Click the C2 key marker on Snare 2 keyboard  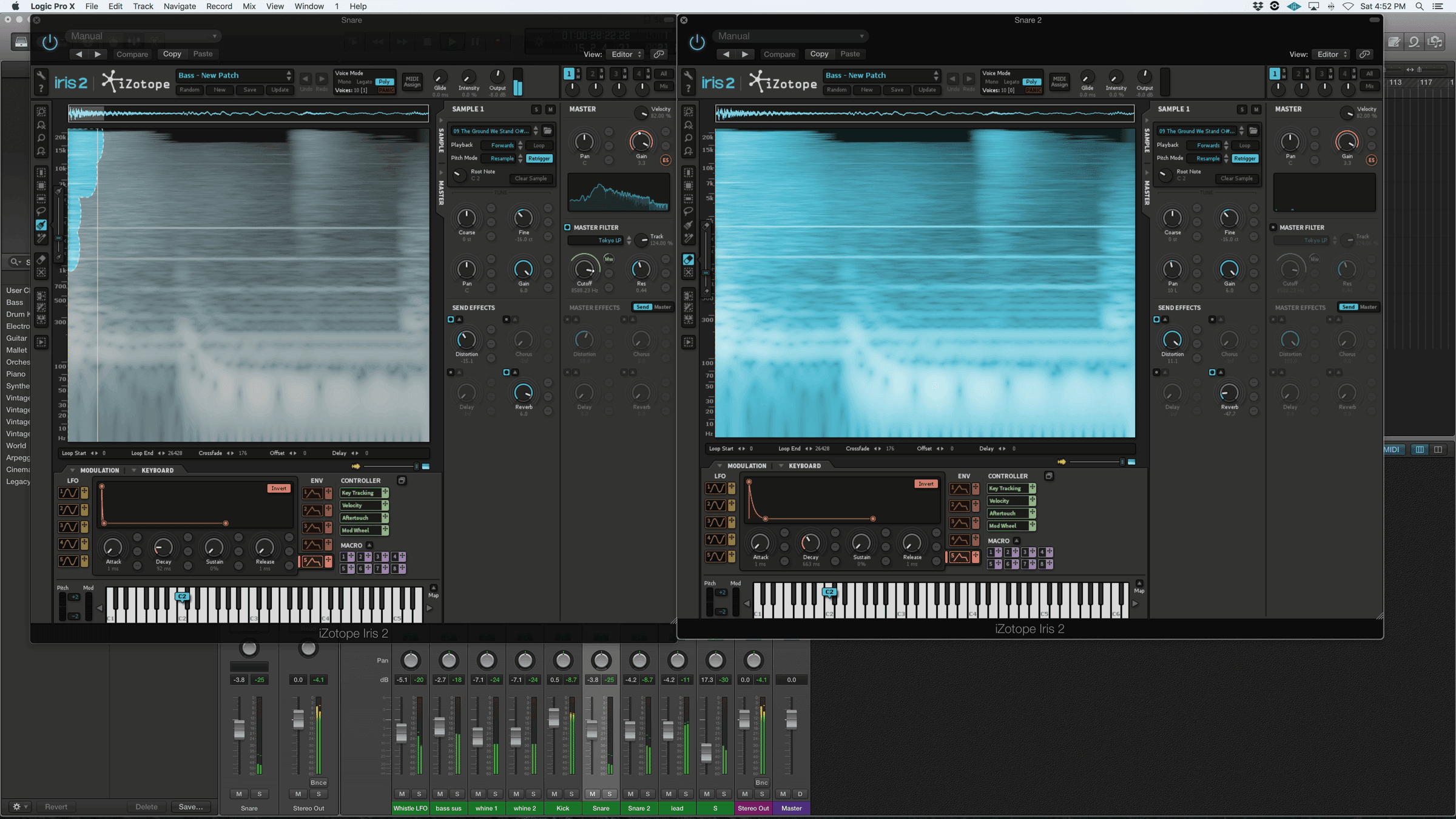[829, 591]
